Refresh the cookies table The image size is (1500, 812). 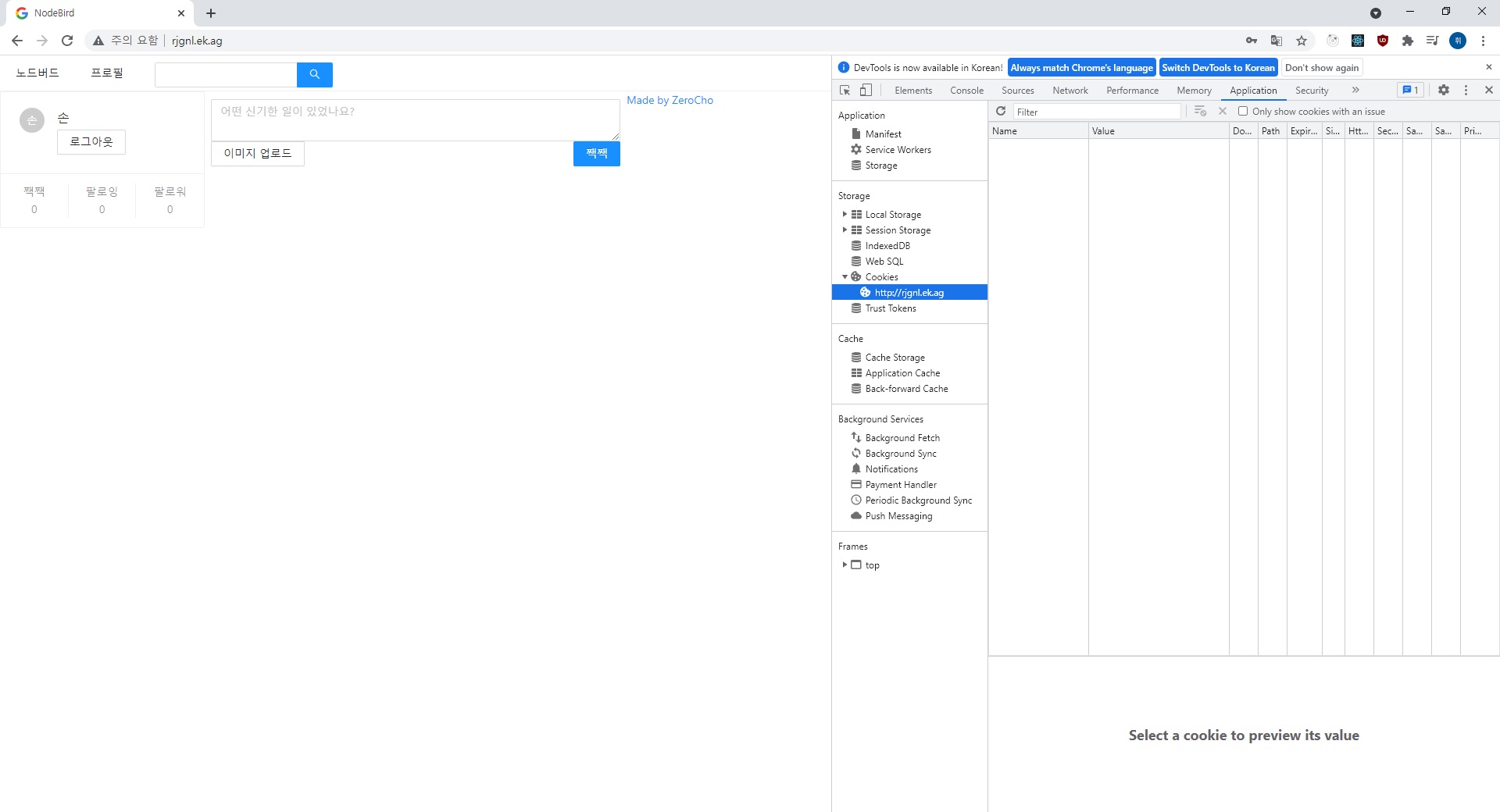click(x=1001, y=112)
